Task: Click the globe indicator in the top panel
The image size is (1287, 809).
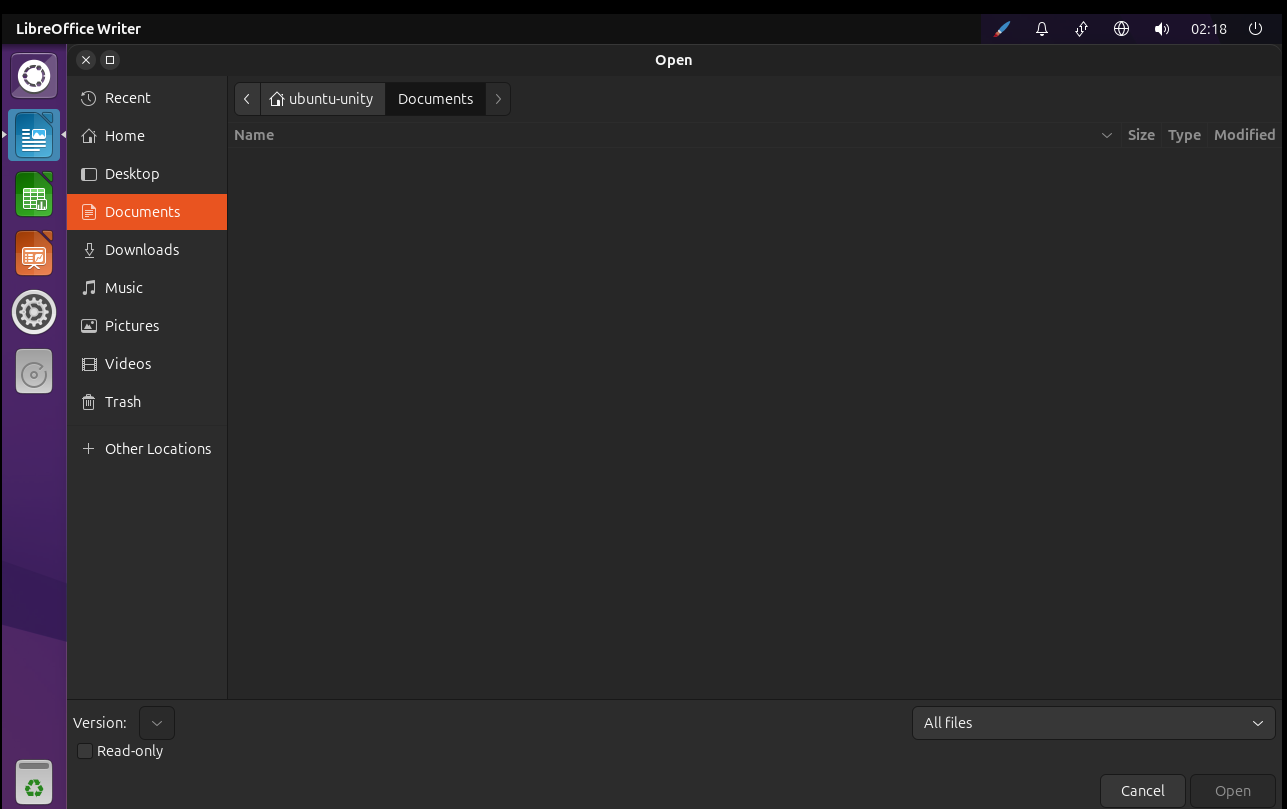Action: pyautogui.click(x=1122, y=29)
